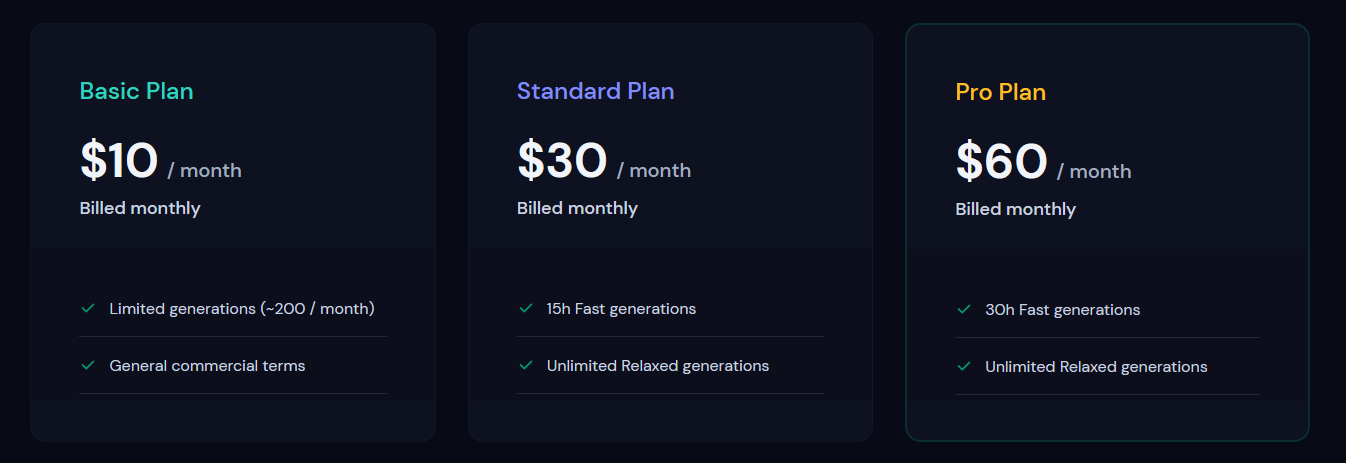Select the Standard Plan heading
This screenshot has height=463, width=1346.
point(595,91)
